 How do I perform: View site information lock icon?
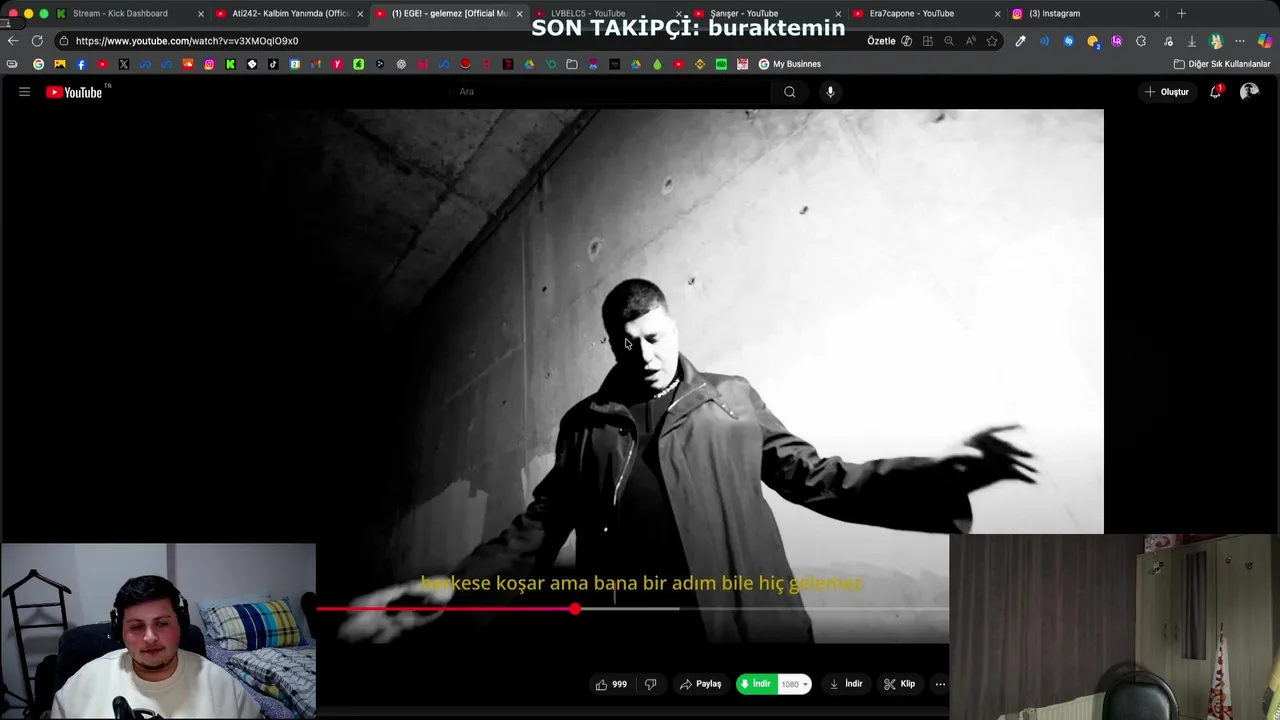tap(63, 41)
